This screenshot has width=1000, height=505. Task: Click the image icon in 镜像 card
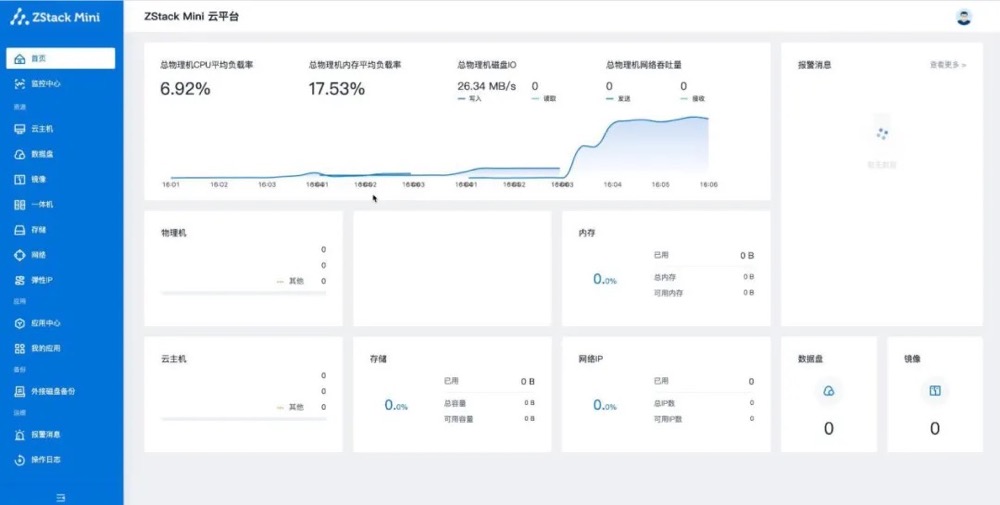point(934,391)
